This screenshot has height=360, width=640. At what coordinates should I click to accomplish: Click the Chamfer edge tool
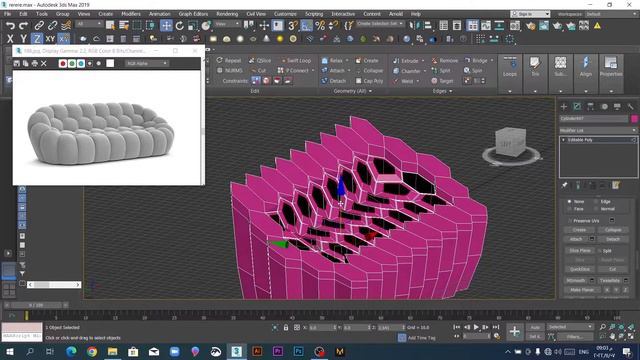[409, 71]
